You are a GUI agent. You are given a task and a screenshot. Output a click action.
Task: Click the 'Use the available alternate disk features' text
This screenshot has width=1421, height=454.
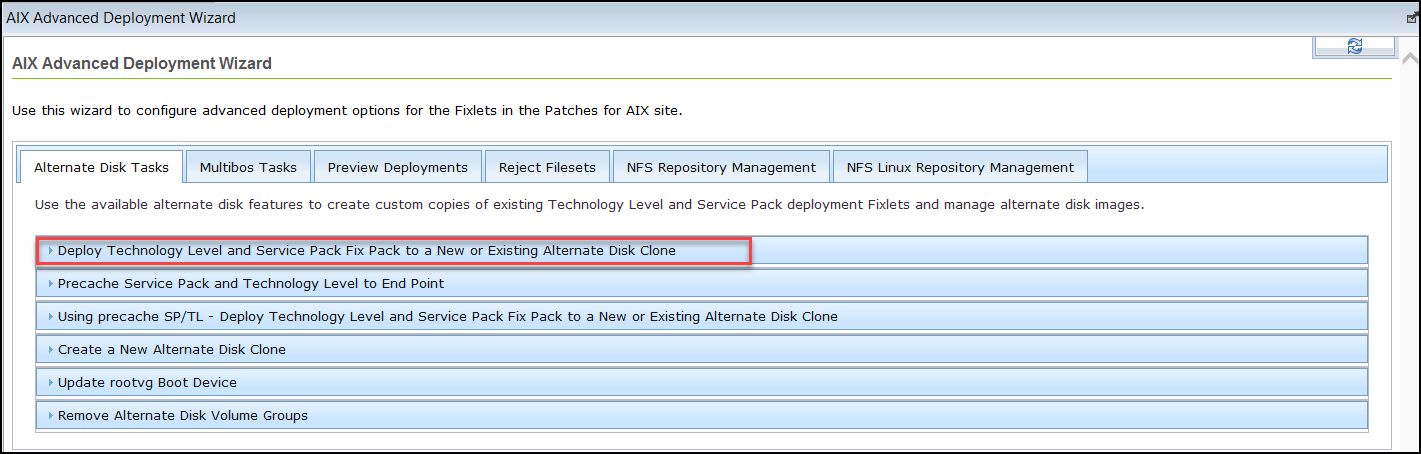589,204
